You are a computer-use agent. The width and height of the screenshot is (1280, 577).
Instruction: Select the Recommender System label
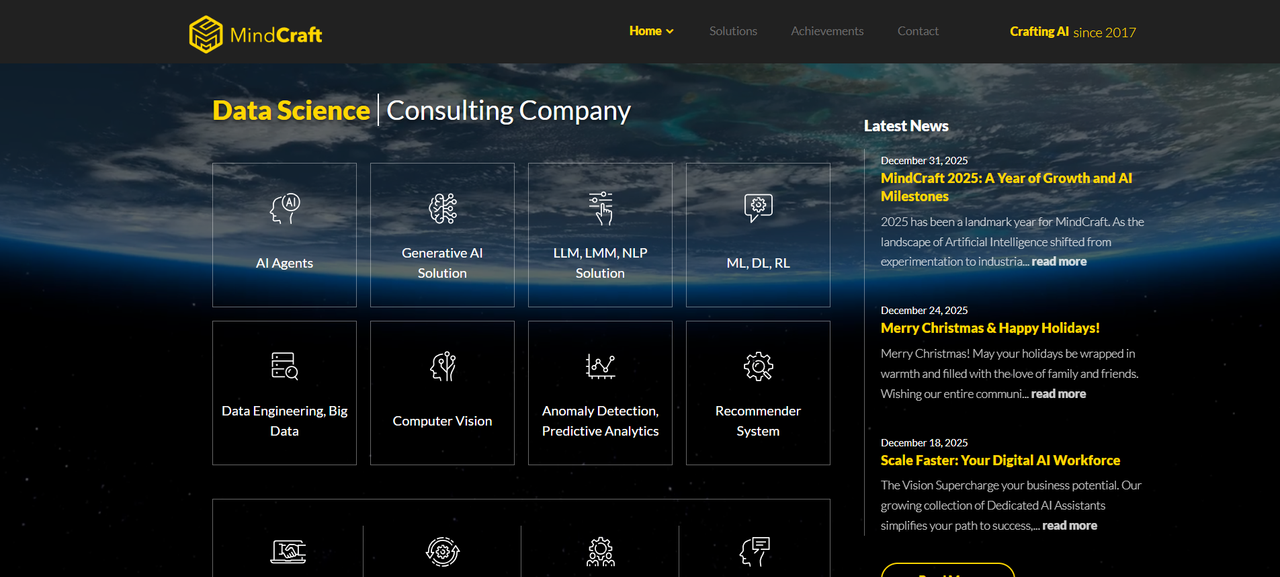(x=758, y=421)
